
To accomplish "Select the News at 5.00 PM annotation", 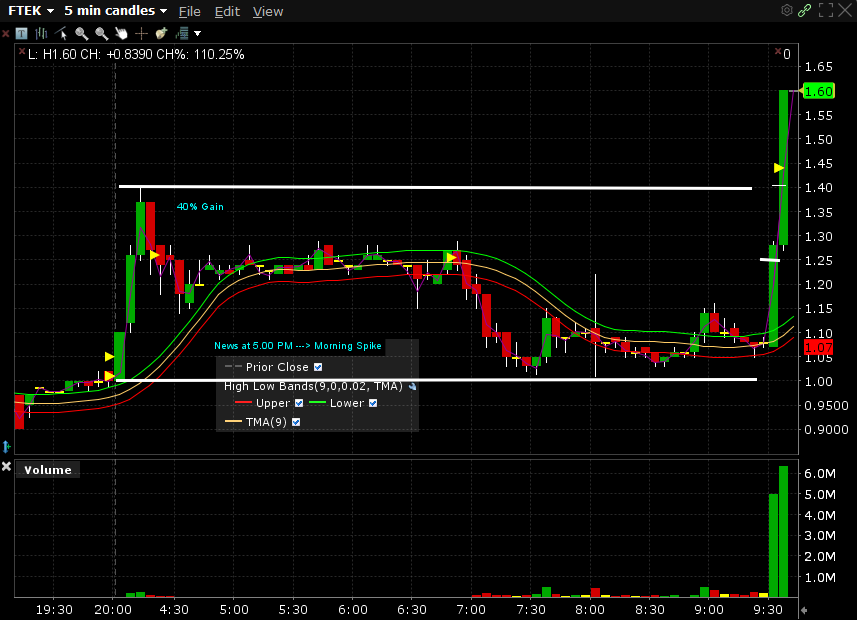I will click(x=298, y=346).
